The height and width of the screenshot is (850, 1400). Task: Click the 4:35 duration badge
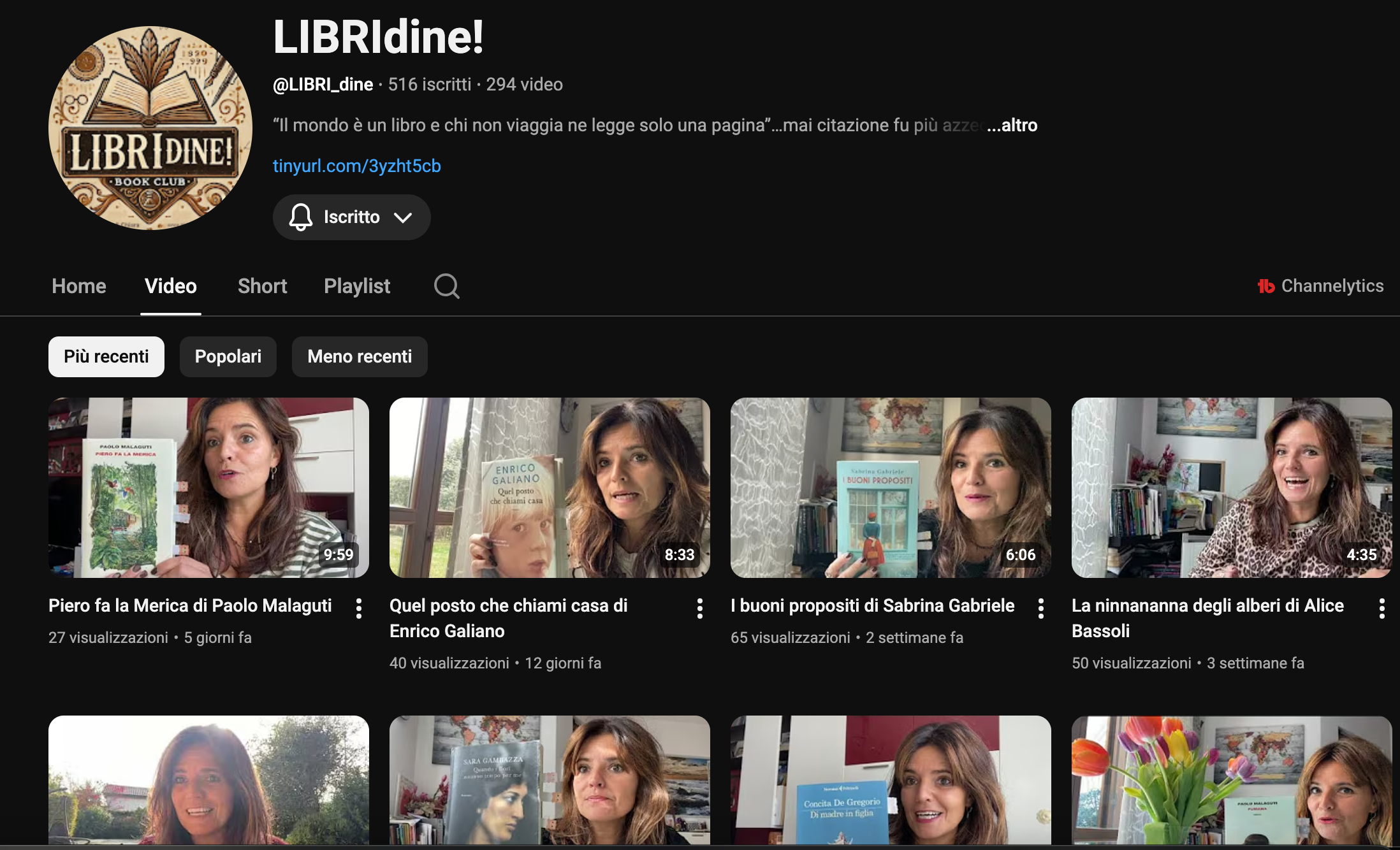click(x=1362, y=555)
